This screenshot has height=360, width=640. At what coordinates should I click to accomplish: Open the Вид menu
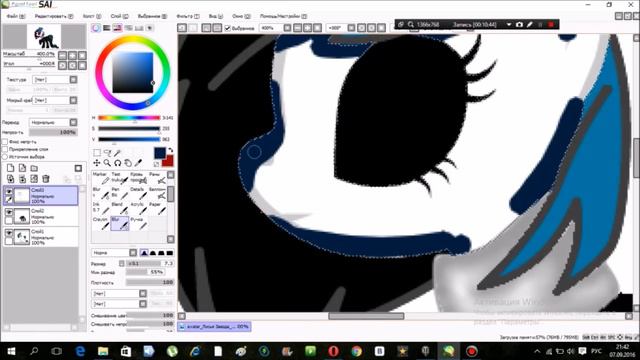[216, 16]
